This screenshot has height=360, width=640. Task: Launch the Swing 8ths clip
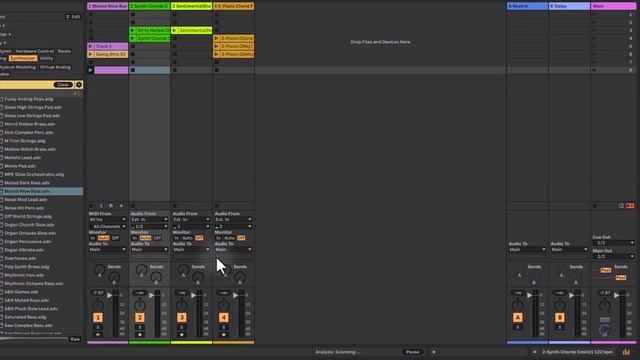point(90,54)
